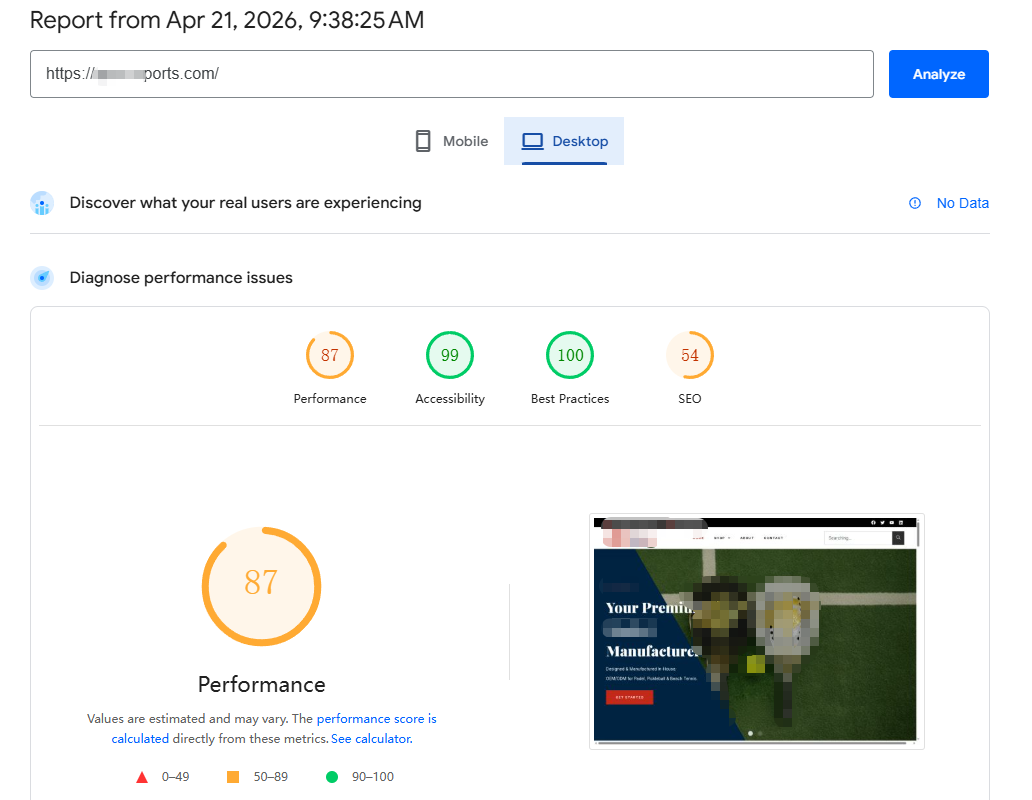
Task: Click the No Data info icon
Action: coord(915,203)
